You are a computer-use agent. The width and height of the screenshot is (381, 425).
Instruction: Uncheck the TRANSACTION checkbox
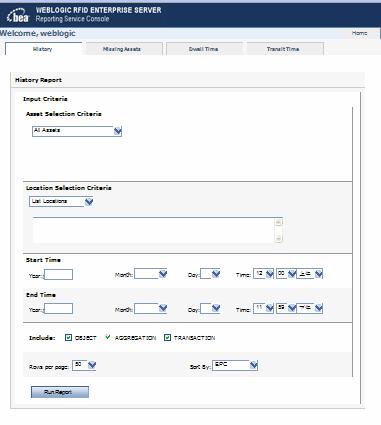tap(167, 338)
